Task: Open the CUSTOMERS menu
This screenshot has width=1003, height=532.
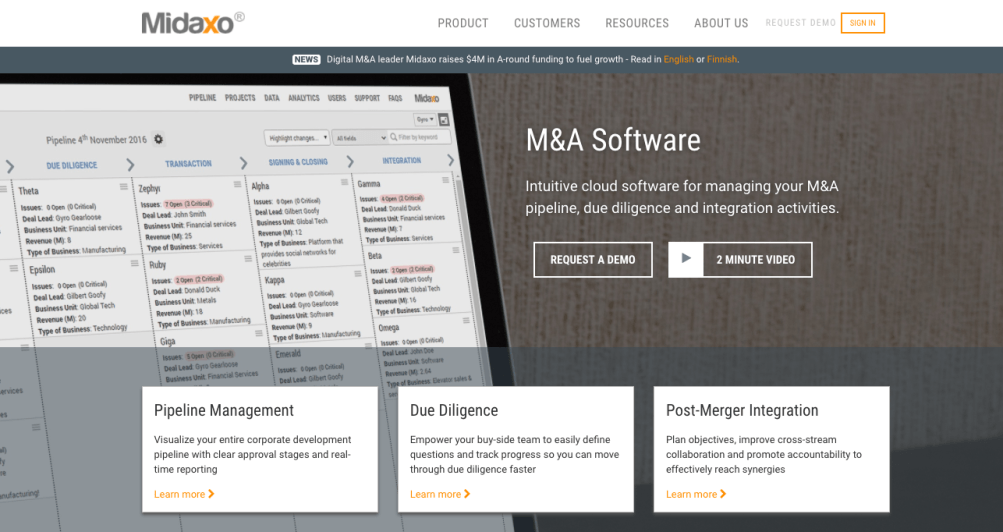Action: [x=547, y=23]
